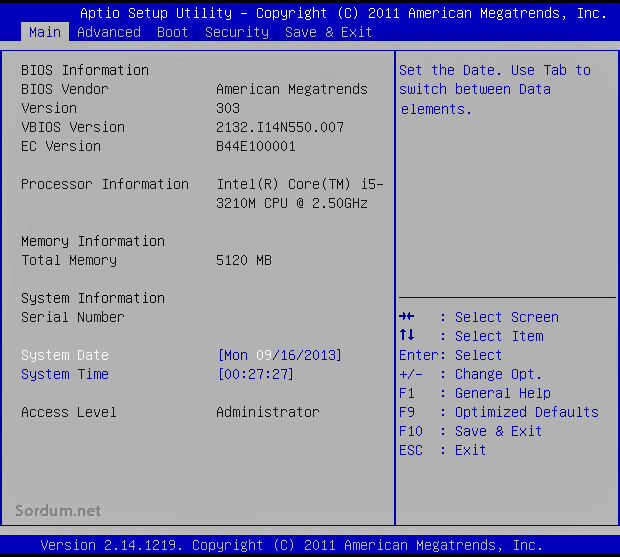Screen dimensions: 620x557
Task: Click the left-right arrows Select Screen icon
Action: point(407,317)
